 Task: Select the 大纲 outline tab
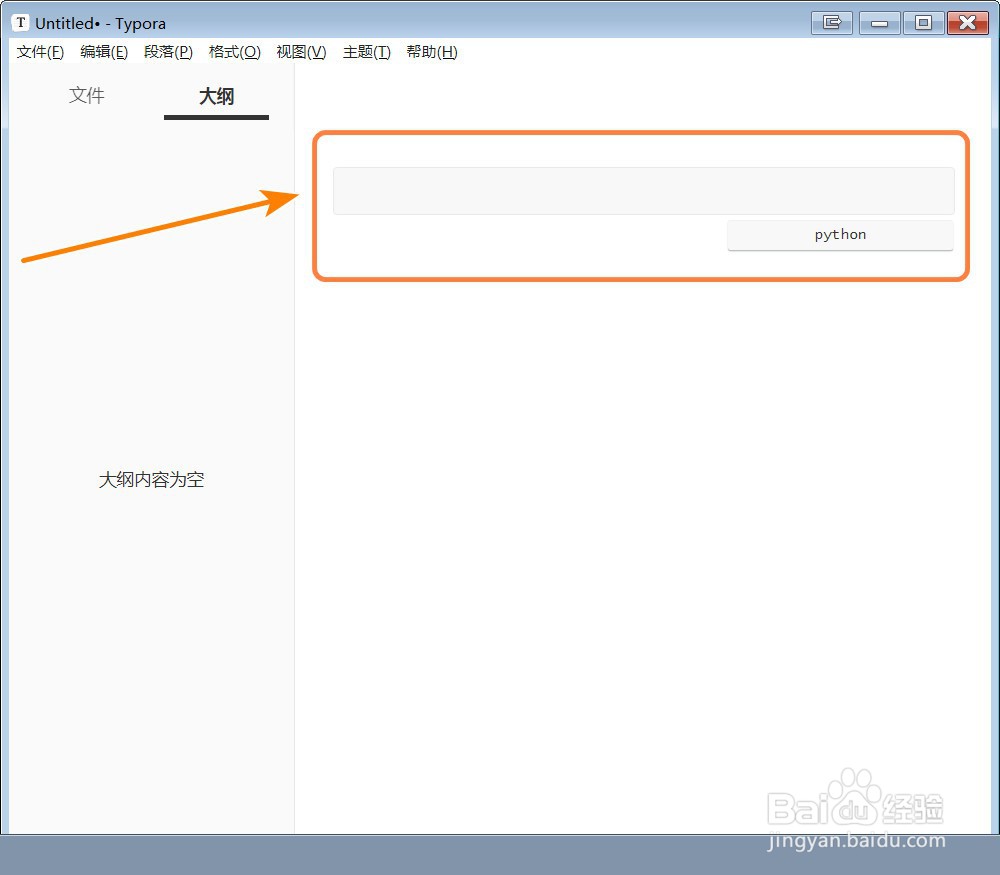tap(216, 97)
